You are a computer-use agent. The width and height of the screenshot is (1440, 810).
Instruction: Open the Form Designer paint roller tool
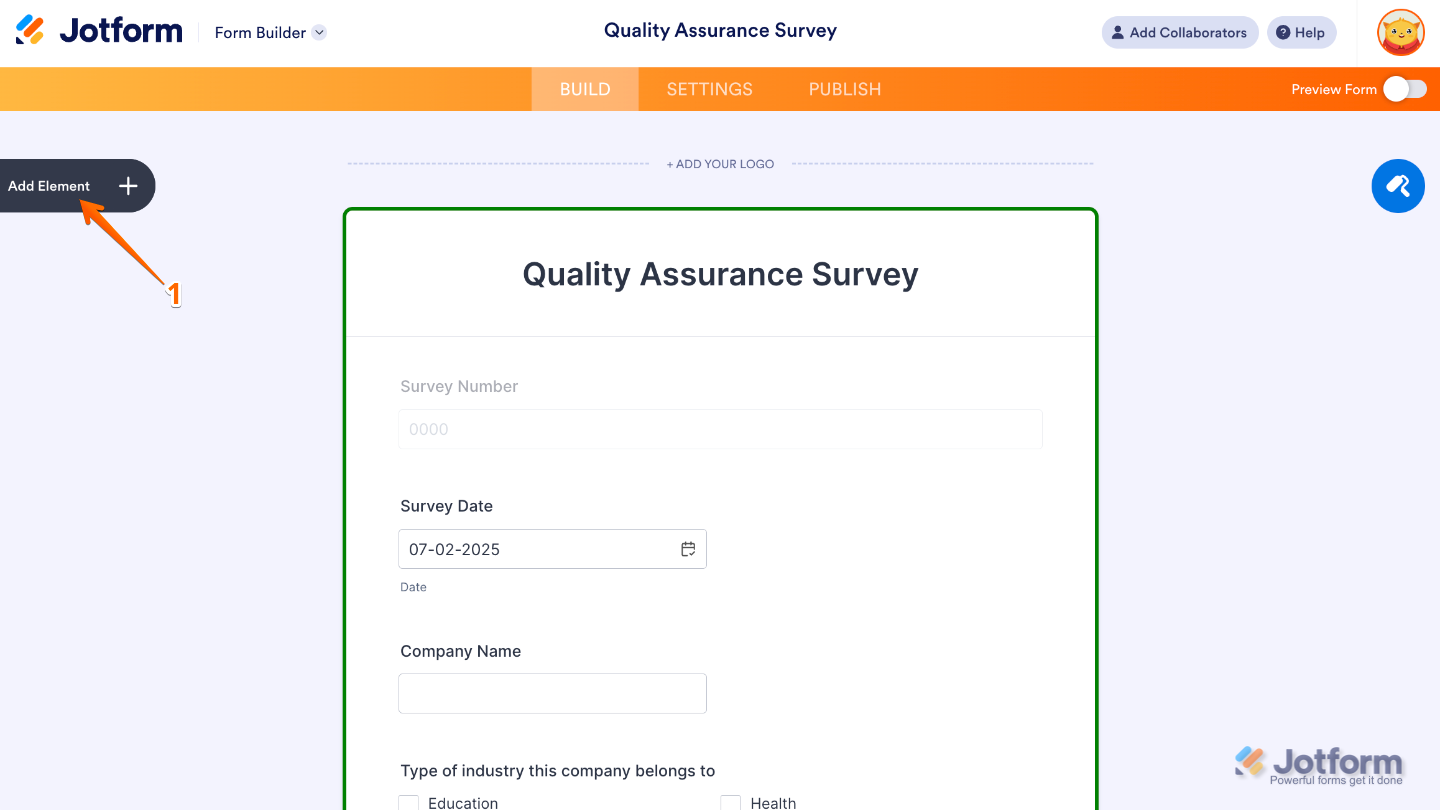tap(1398, 186)
